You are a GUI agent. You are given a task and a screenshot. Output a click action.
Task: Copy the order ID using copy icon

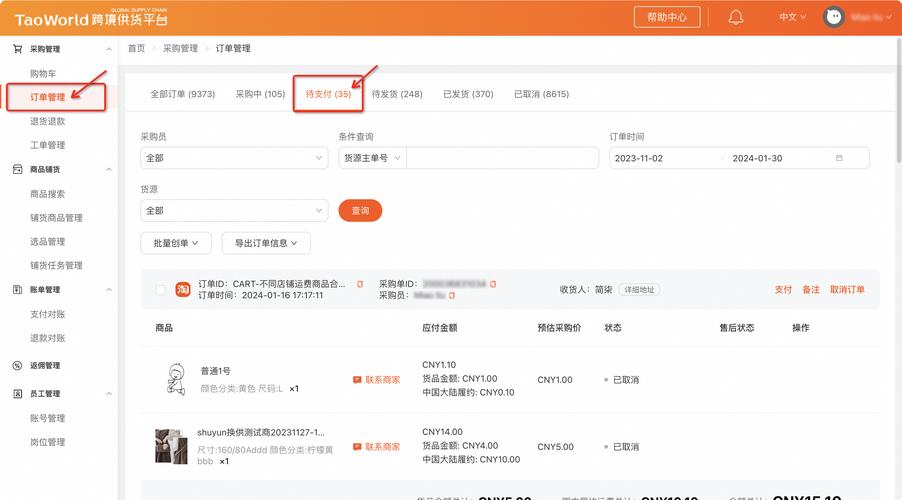click(x=360, y=284)
